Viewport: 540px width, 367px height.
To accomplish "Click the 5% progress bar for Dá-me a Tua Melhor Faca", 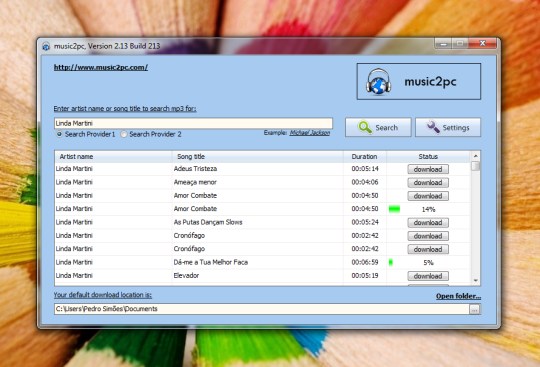I will pos(391,262).
